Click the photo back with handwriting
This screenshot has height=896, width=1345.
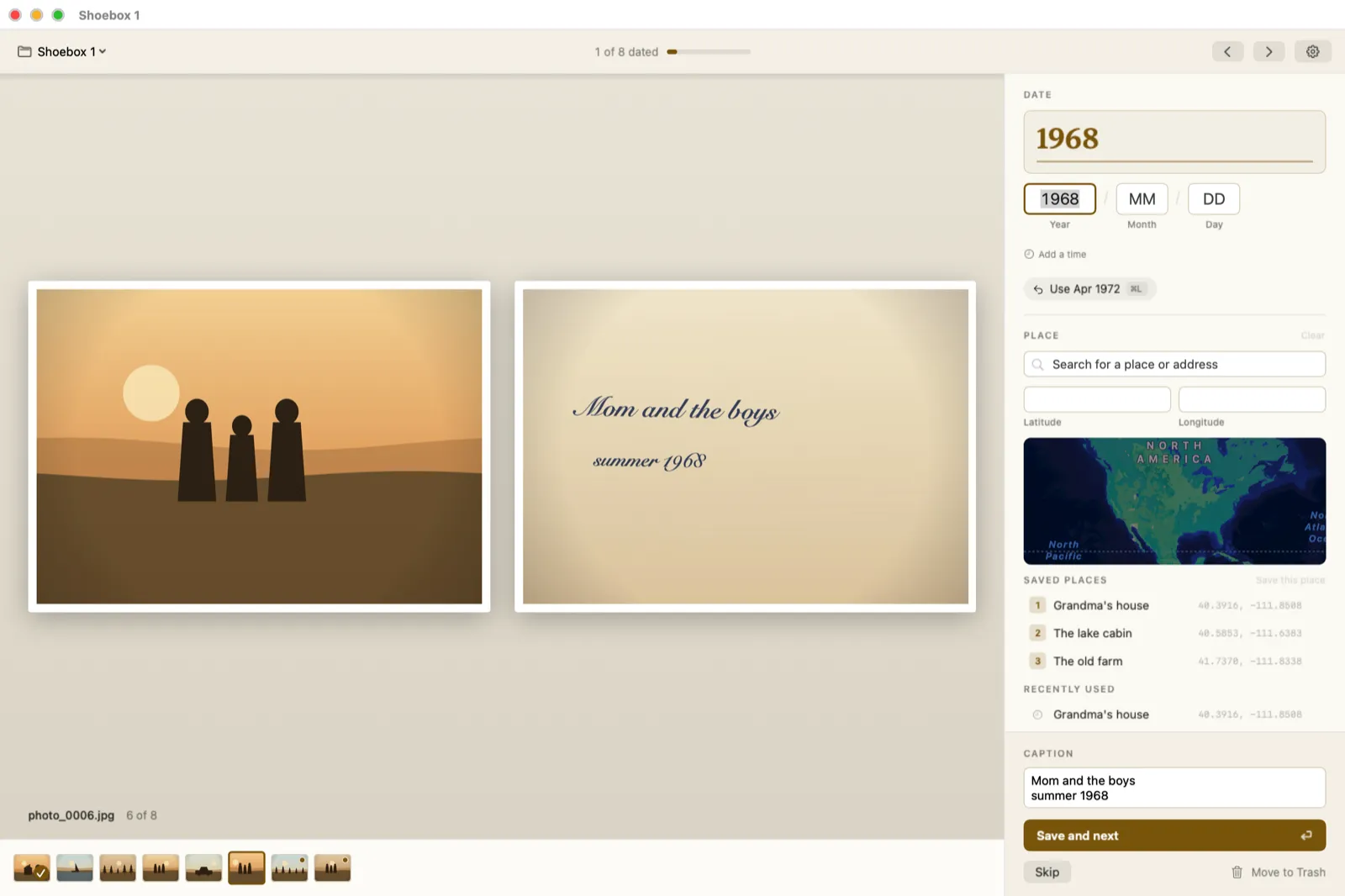pyautogui.click(x=745, y=446)
